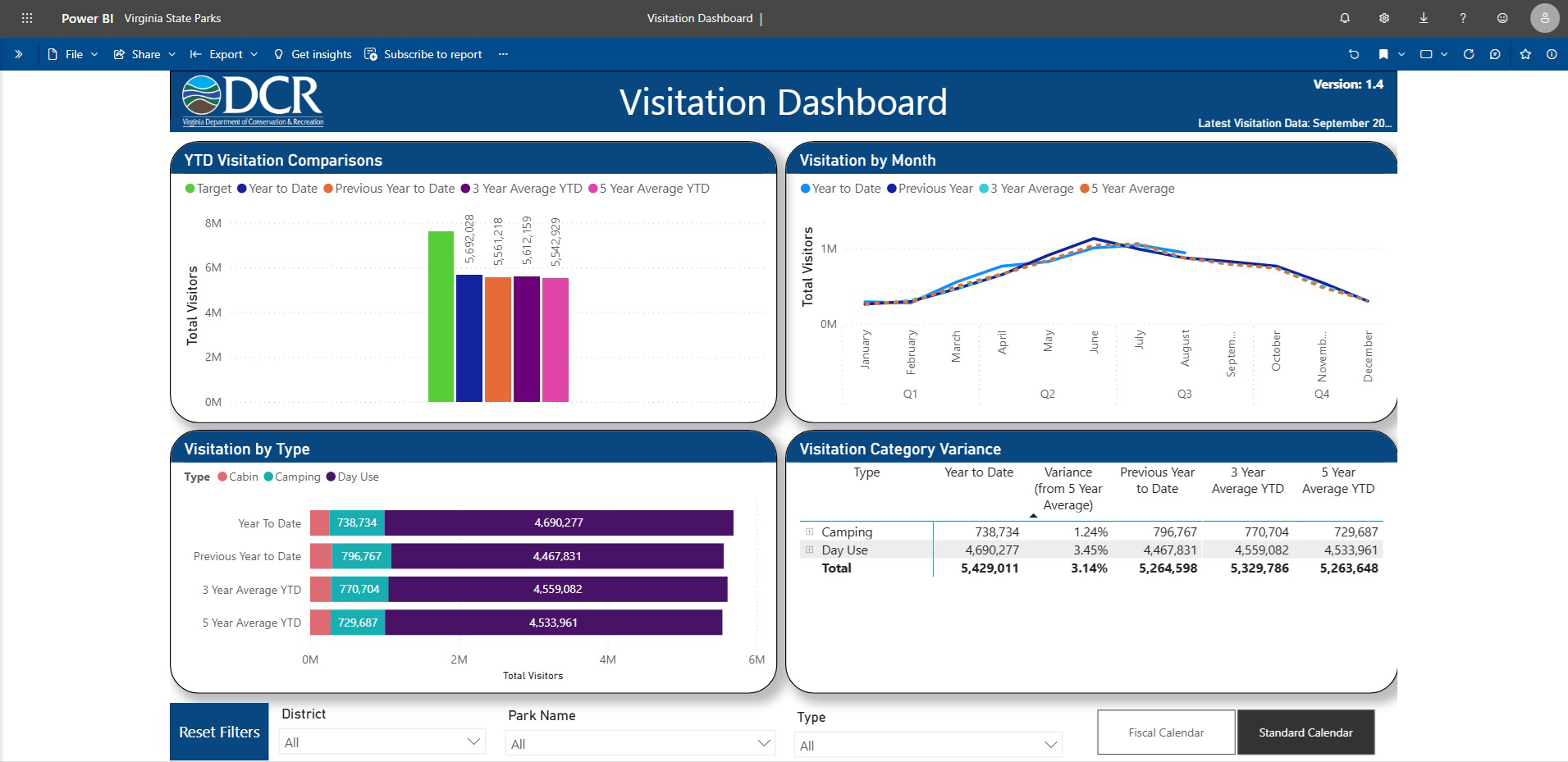Click the download arrow icon
Viewport: 1568px width, 762px height.
coord(1424,18)
